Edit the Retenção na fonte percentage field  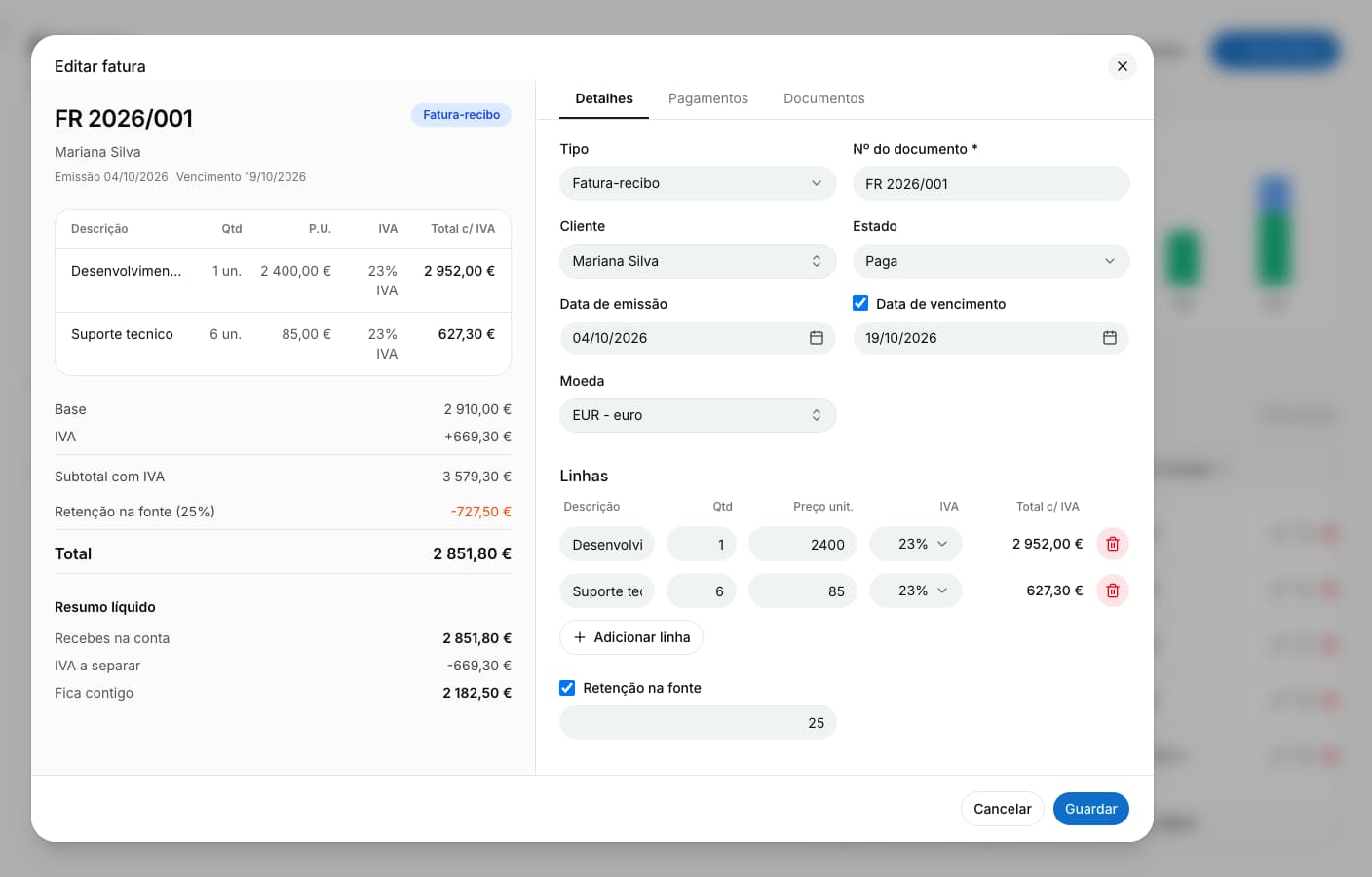(698, 722)
